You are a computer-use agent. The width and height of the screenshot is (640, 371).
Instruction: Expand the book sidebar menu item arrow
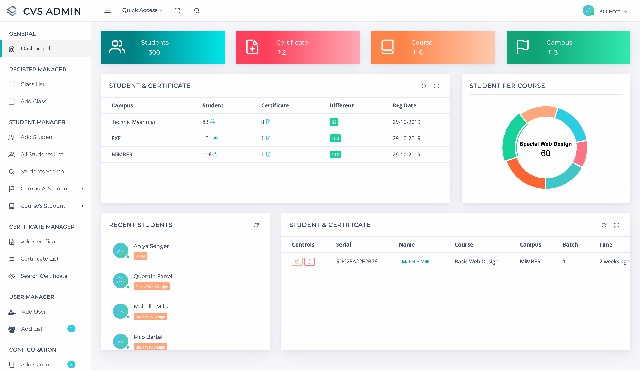pyautogui.click(x=82, y=206)
